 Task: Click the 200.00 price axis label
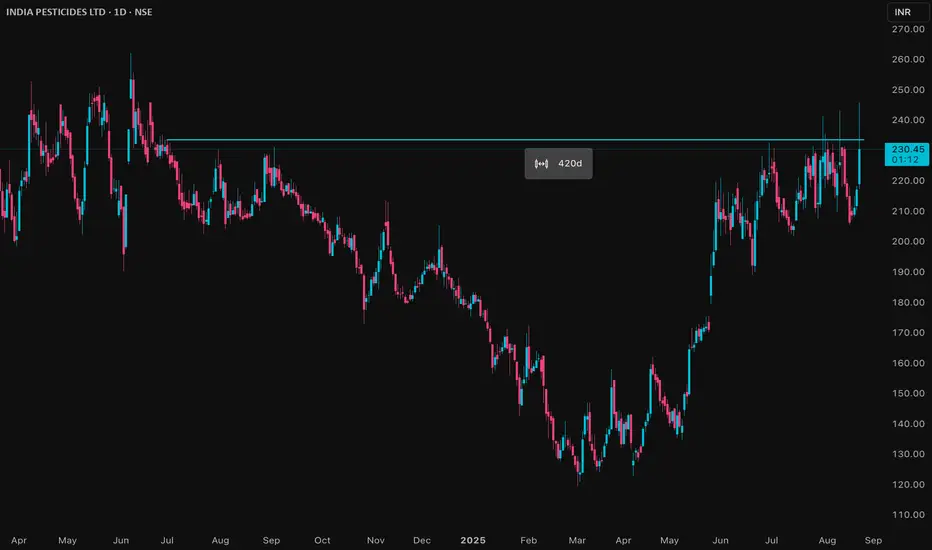click(908, 241)
